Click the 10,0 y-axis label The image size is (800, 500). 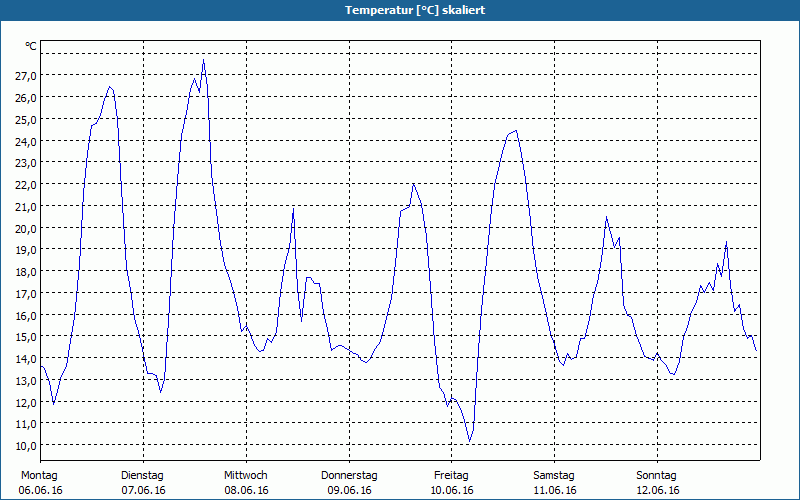[26, 446]
